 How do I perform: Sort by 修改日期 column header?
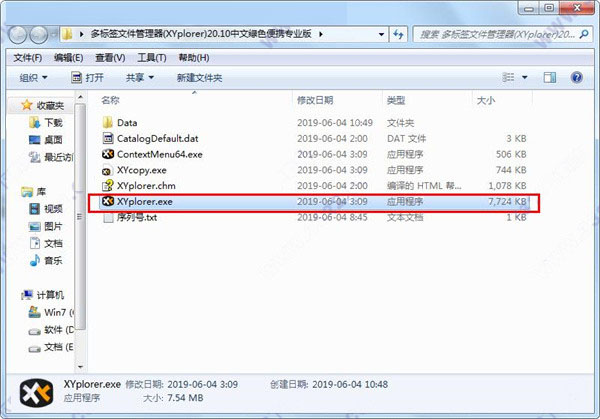[315, 100]
